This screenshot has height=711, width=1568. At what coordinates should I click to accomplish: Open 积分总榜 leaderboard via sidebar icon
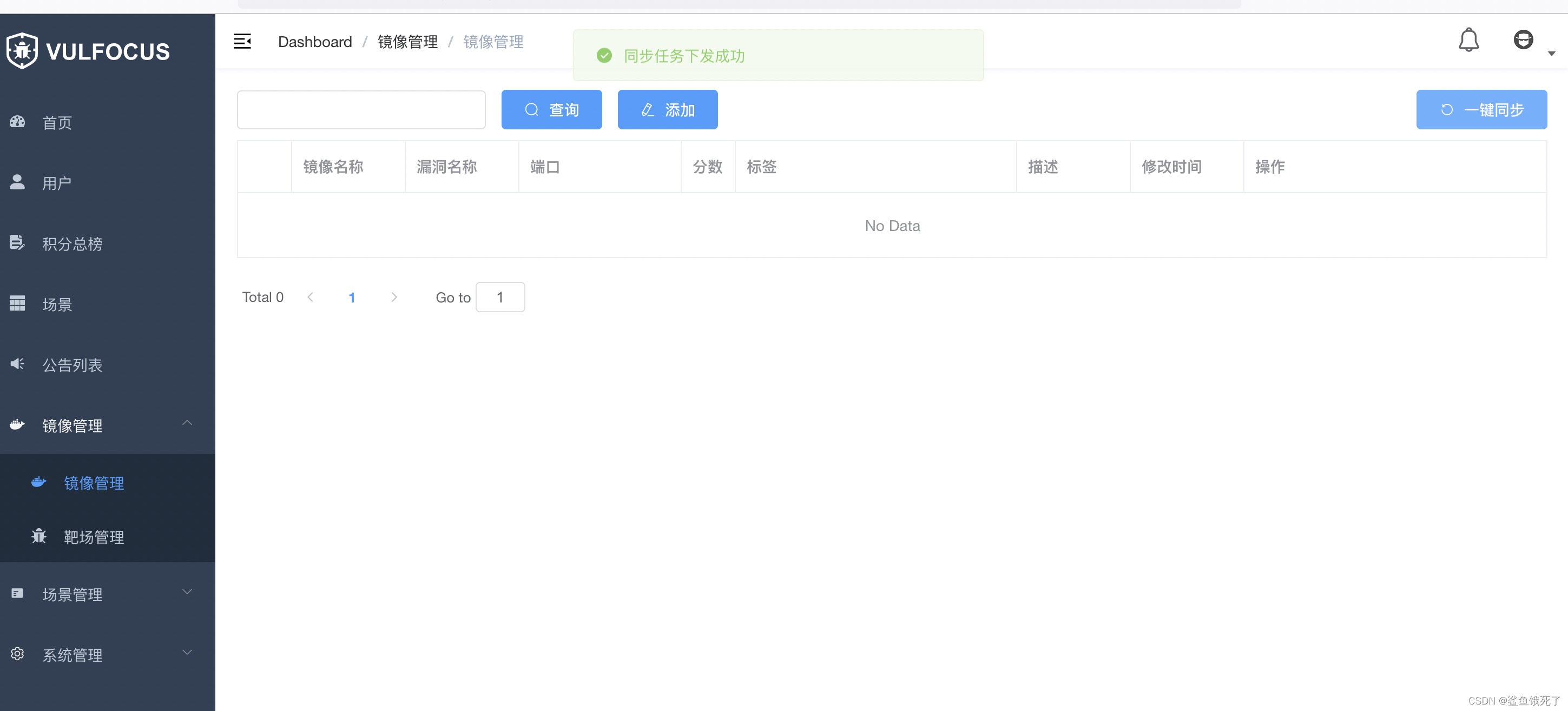tap(16, 243)
